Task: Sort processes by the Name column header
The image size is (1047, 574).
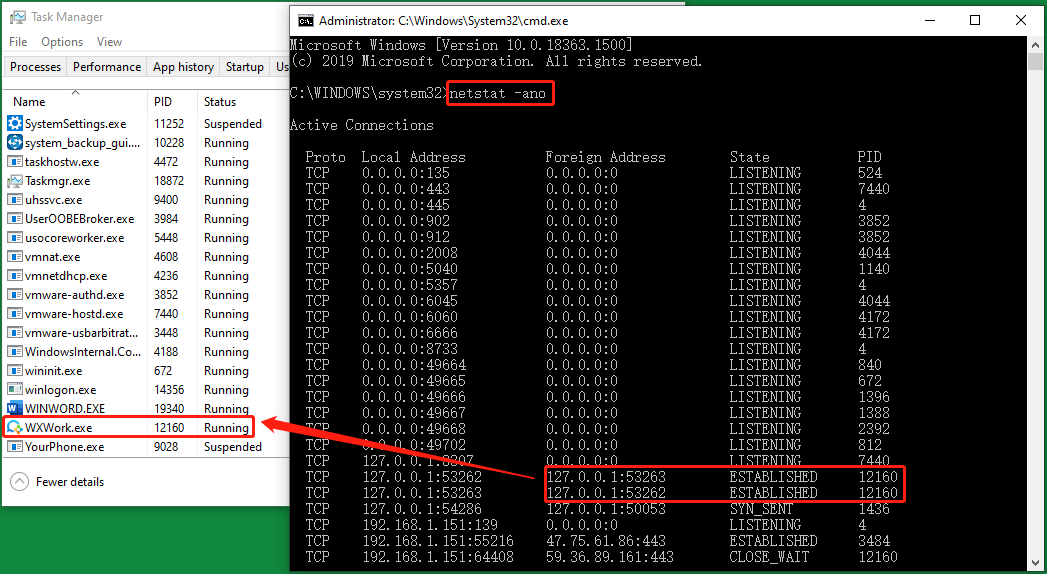Action: pyautogui.click(x=30, y=101)
